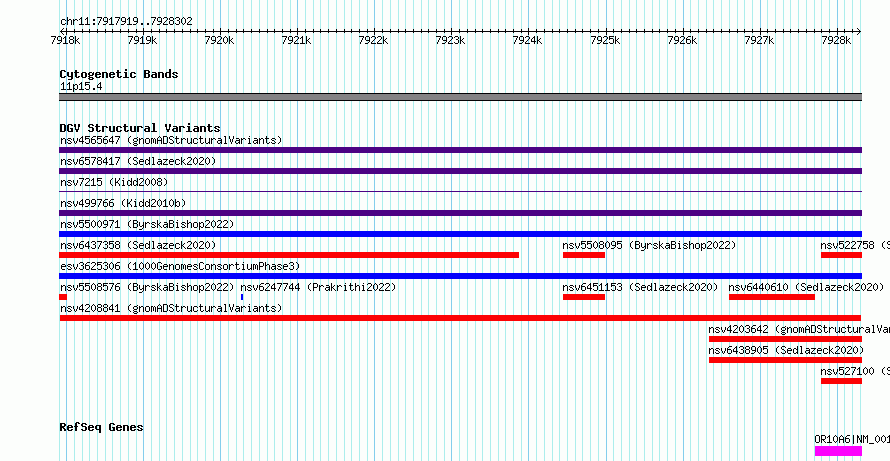Click the nsv7215 (Kidd2008) label
The image size is (890, 461).
[114, 182]
